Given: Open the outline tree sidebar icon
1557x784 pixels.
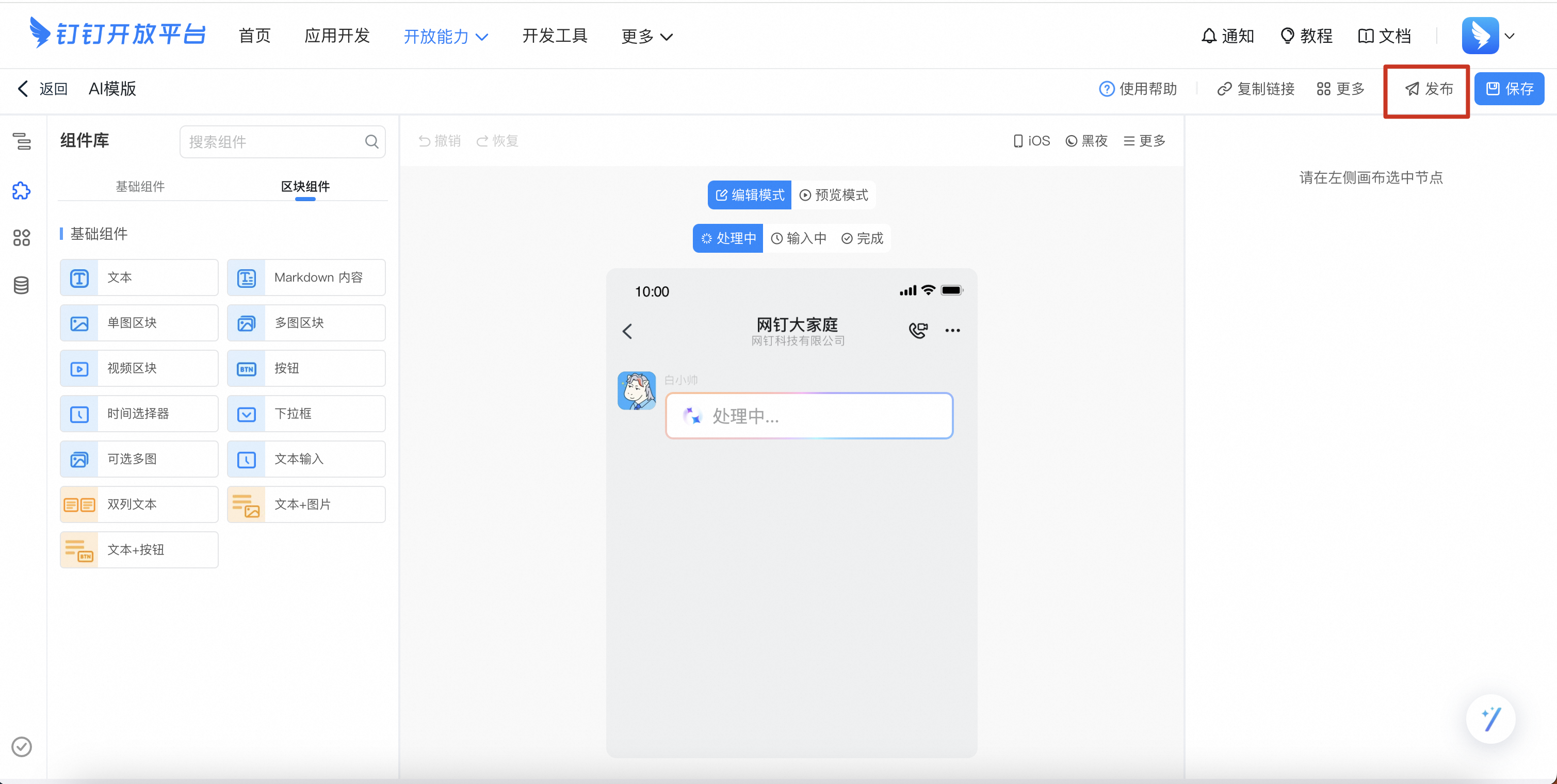Looking at the screenshot, I should click(22, 141).
